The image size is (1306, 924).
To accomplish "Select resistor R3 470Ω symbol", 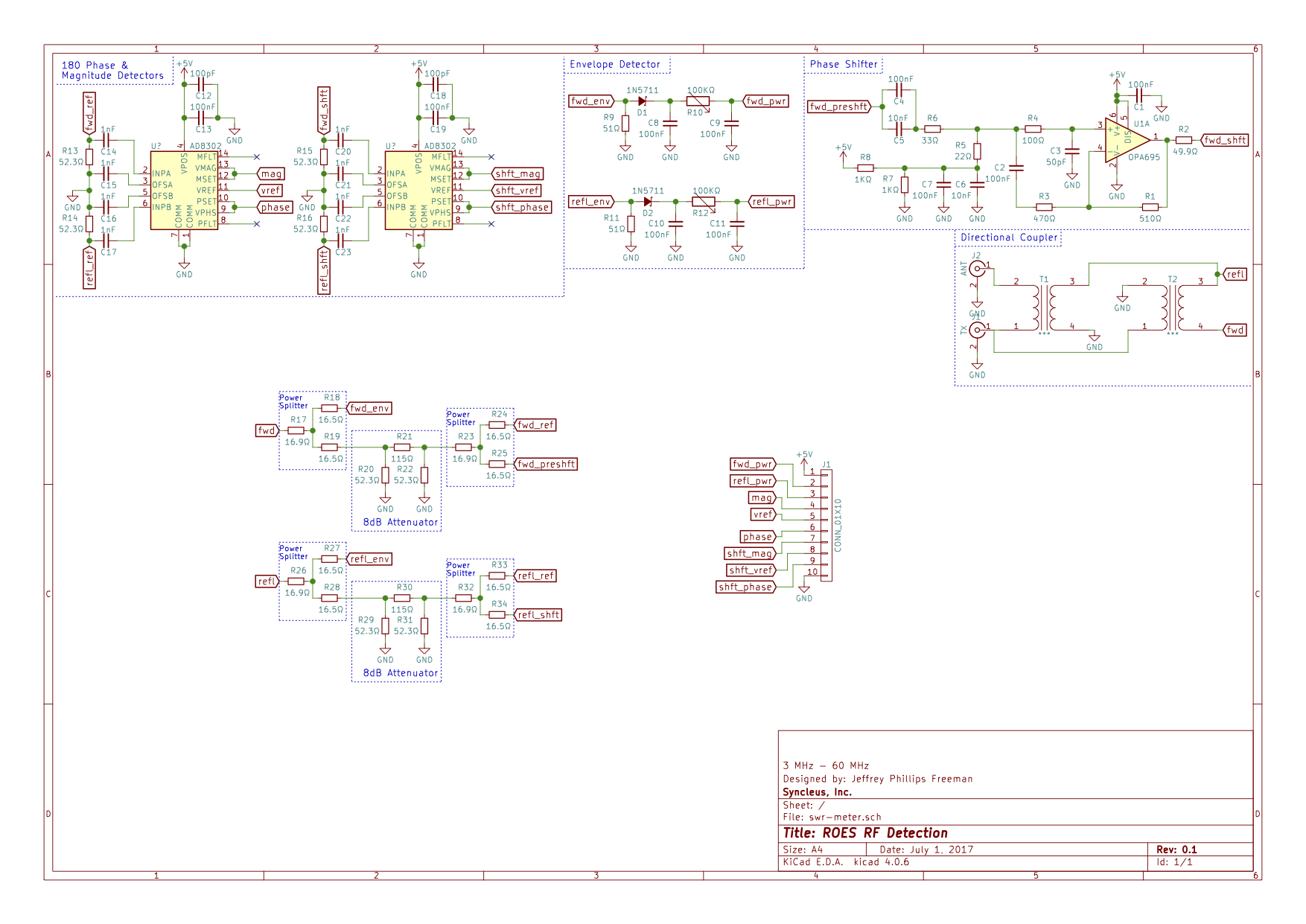I will [1044, 207].
